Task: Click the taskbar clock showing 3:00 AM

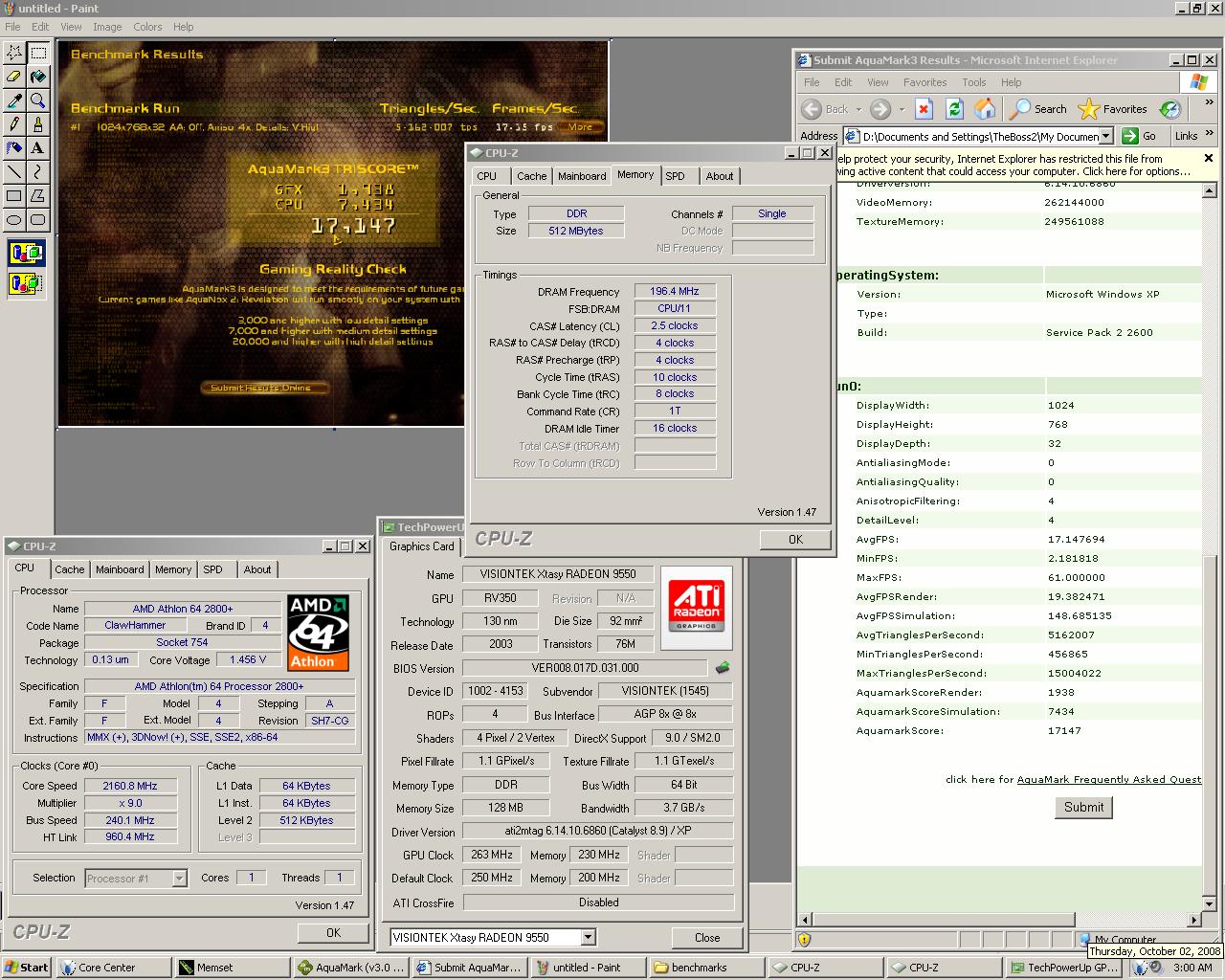Action: (1192, 968)
